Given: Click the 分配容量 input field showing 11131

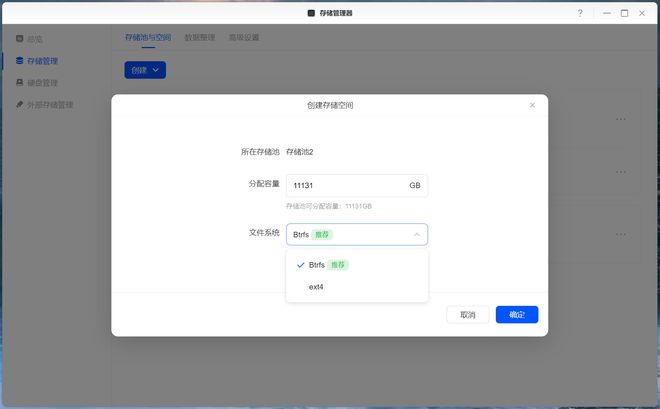Looking at the screenshot, I should click(x=343, y=186).
